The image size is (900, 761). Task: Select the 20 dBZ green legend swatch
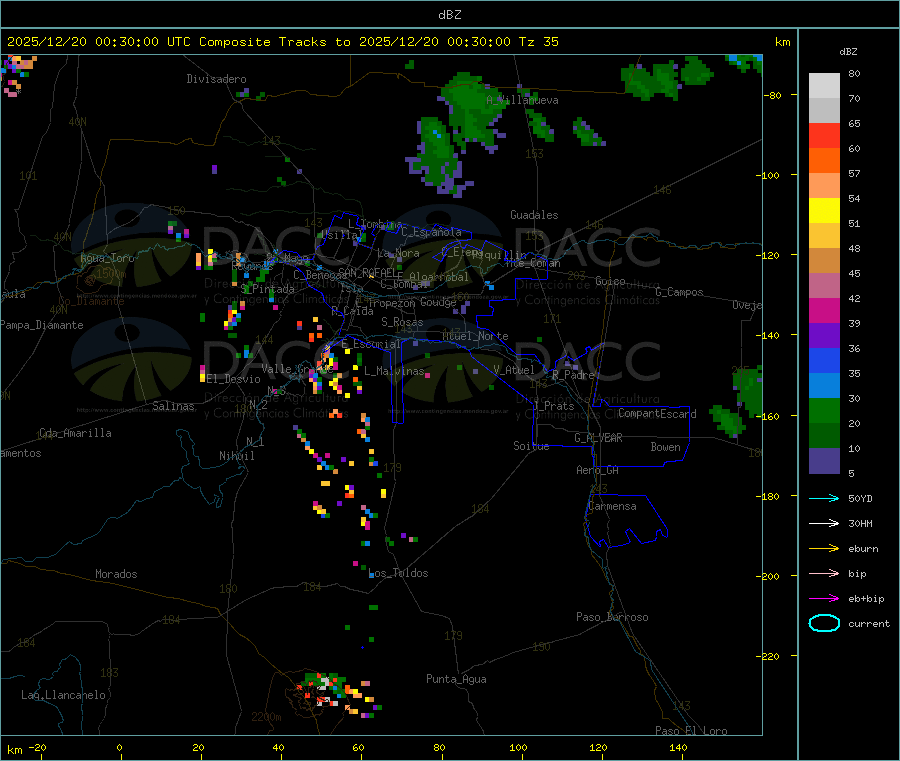click(x=824, y=410)
